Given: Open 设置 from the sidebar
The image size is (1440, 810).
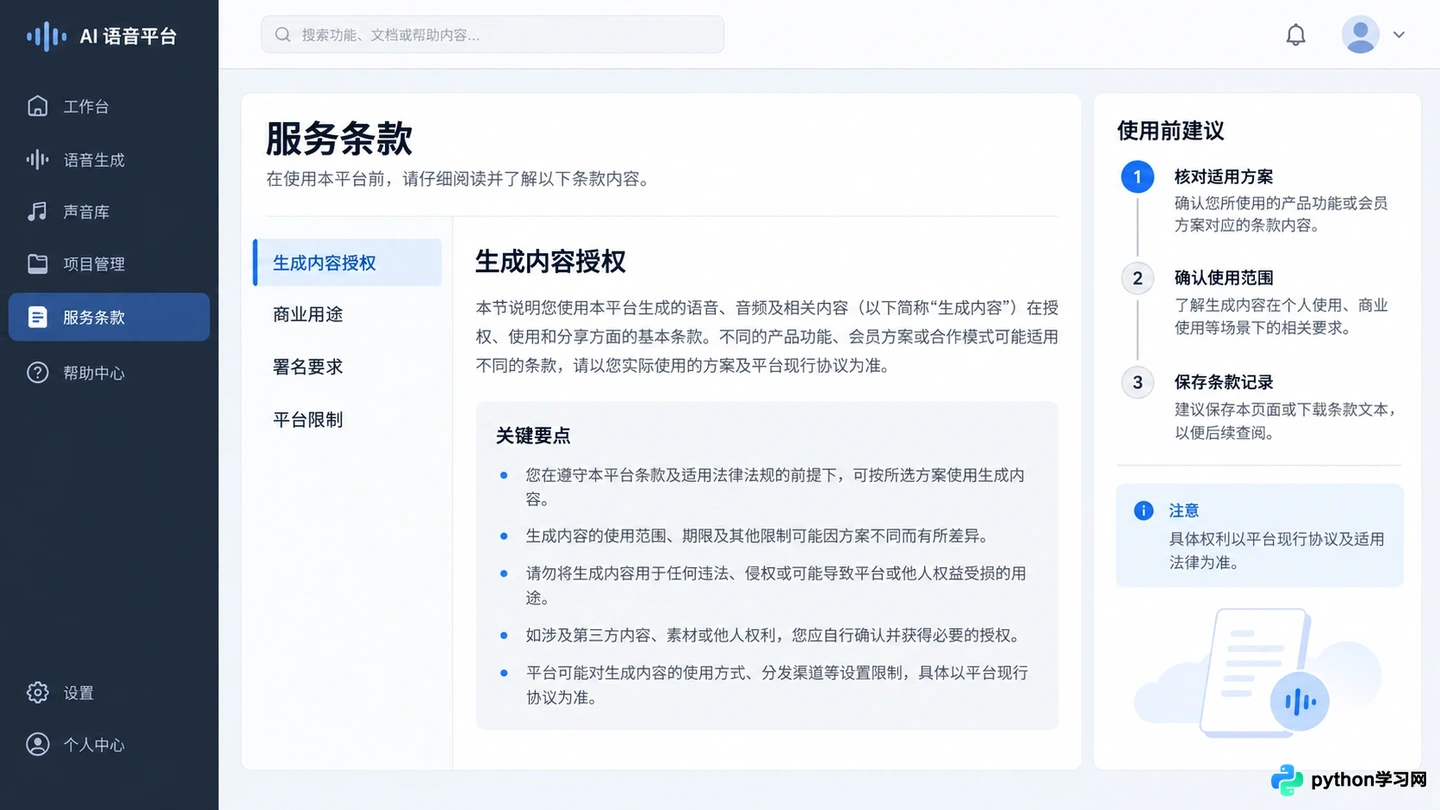Looking at the screenshot, I should [x=109, y=692].
